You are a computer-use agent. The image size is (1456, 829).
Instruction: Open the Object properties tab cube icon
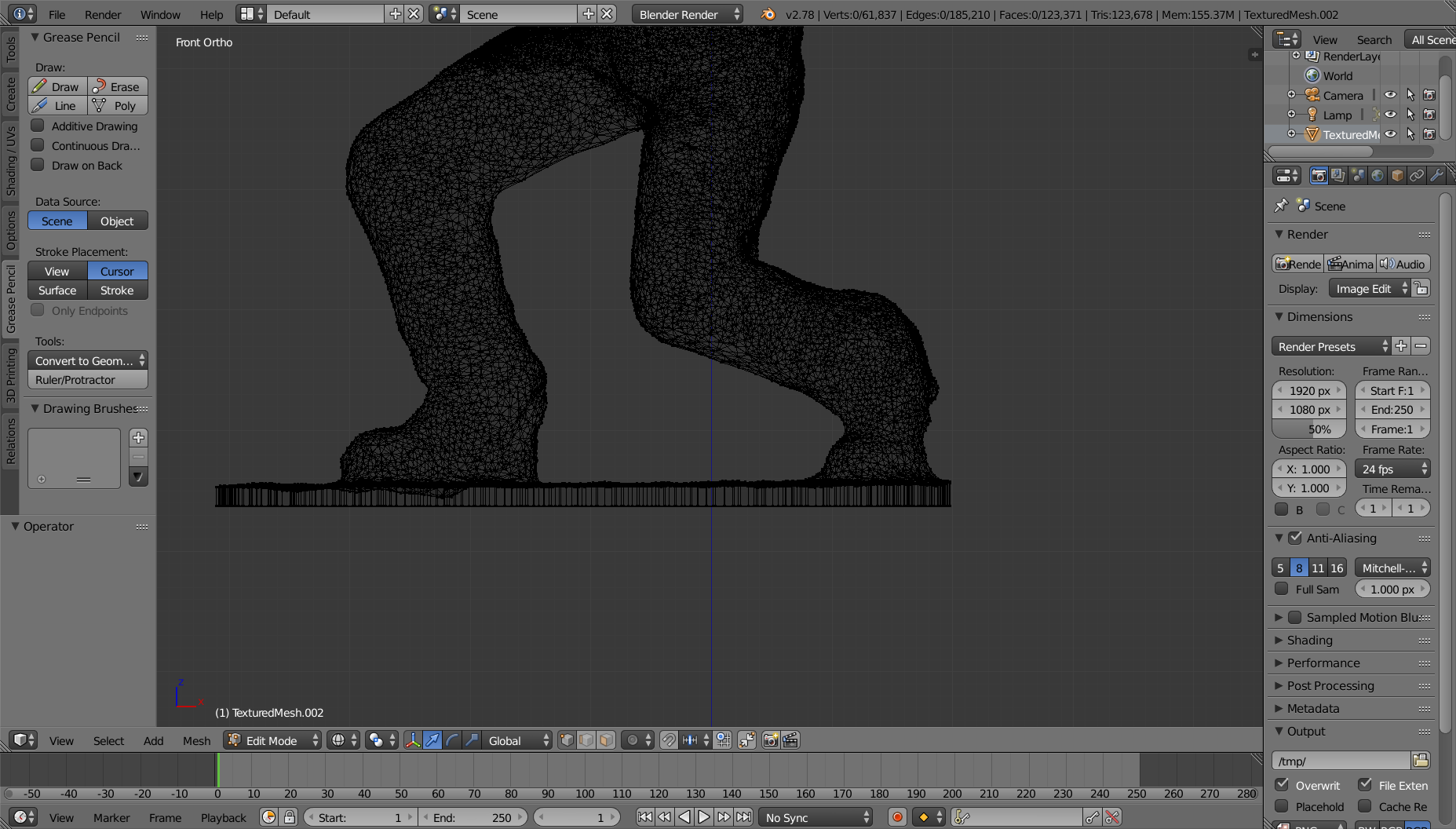pos(1397,176)
